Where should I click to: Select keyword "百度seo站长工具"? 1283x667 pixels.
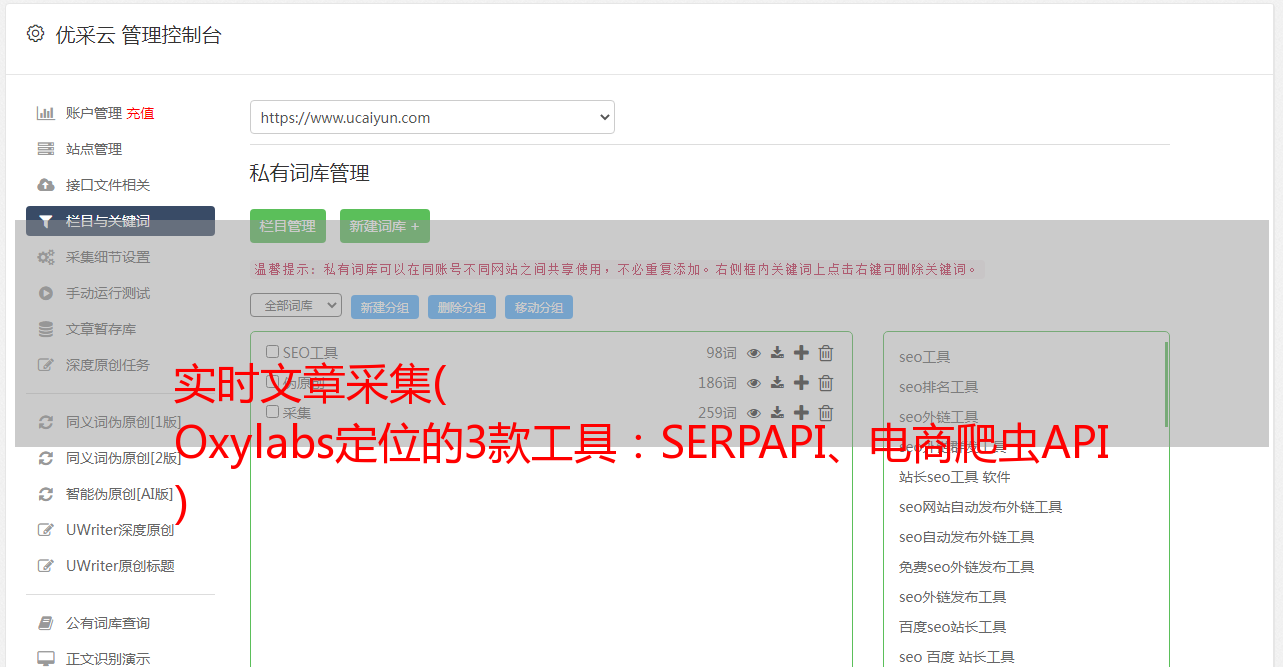point(953,627)
